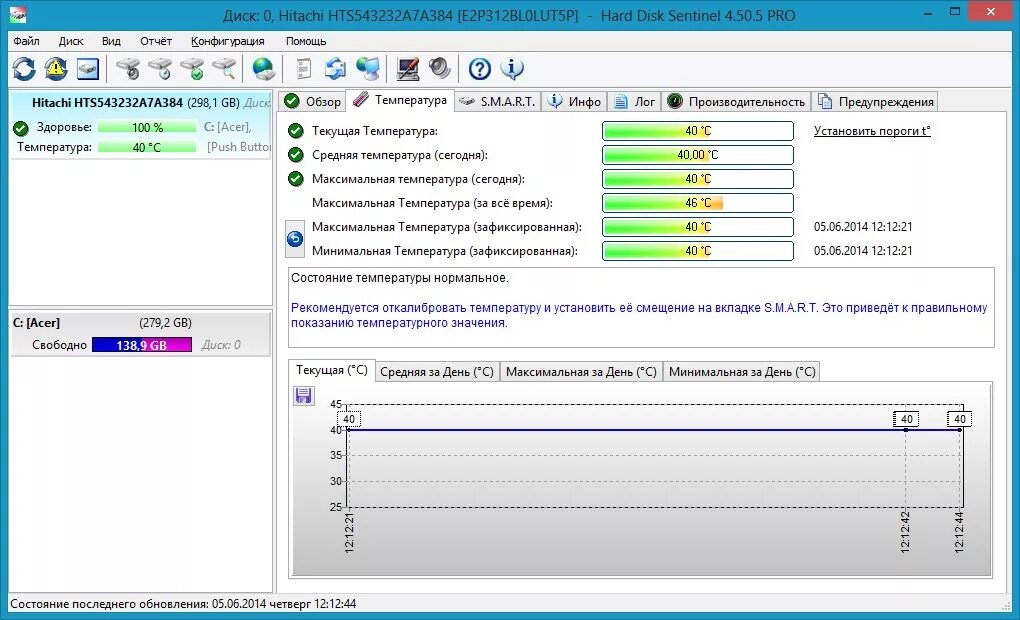
Task: Click the loudspeaker toolbar icon
Action: 440,68
